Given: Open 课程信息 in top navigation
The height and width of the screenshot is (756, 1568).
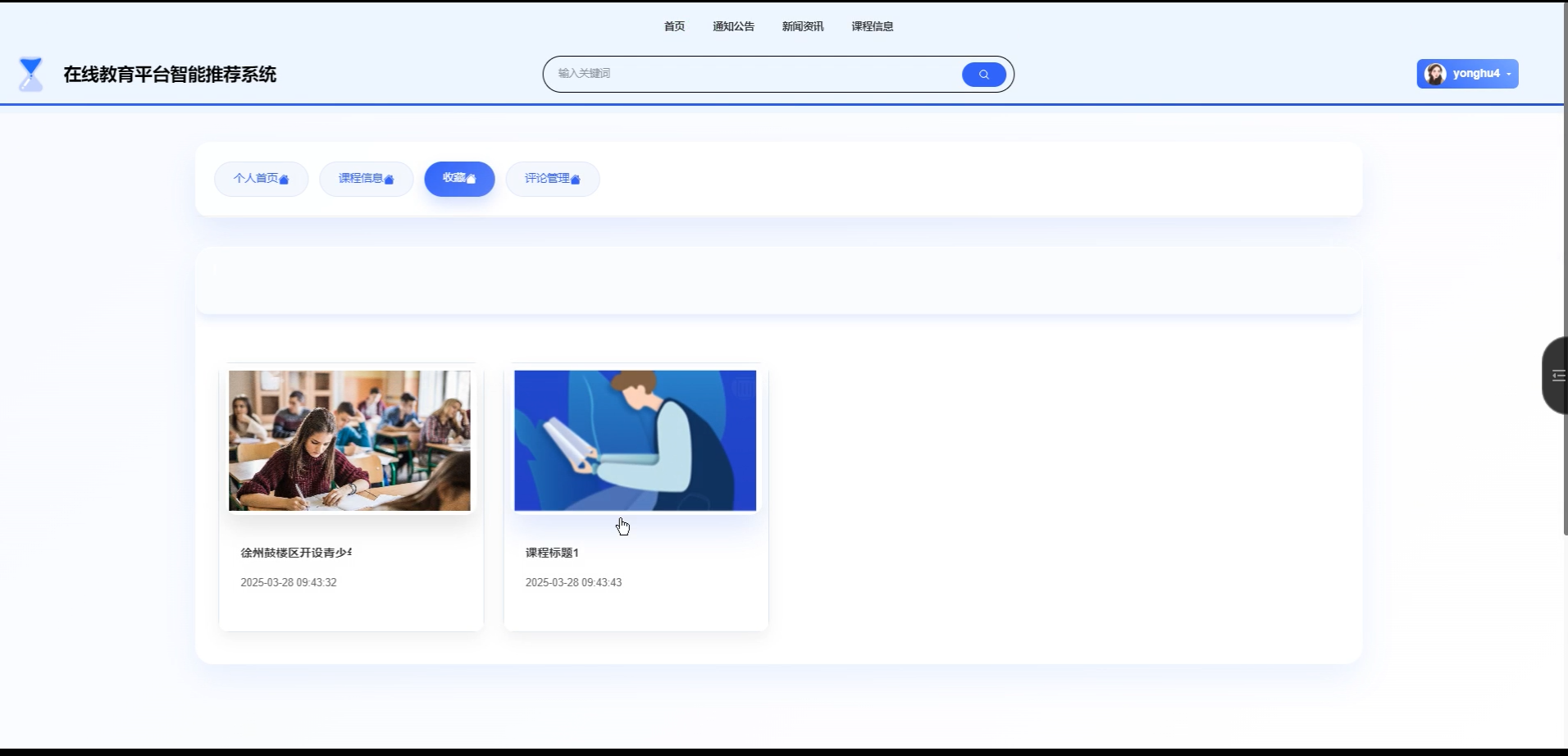Looking at the screenshot, I should [x=872, y=26].
